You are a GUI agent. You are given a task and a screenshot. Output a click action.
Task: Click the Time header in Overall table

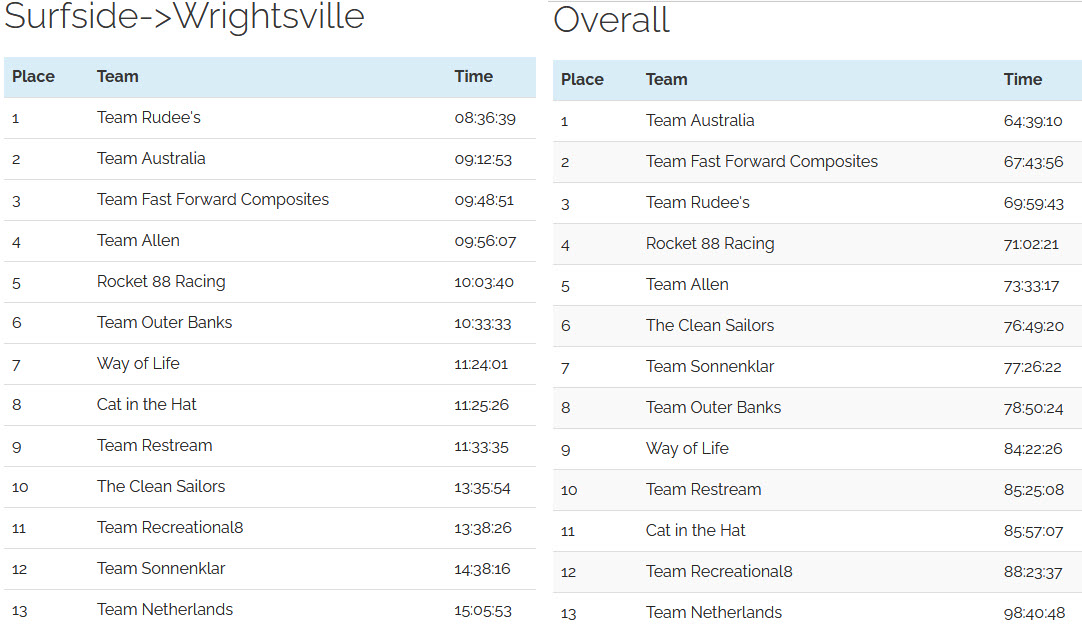tap(1022, 80)
